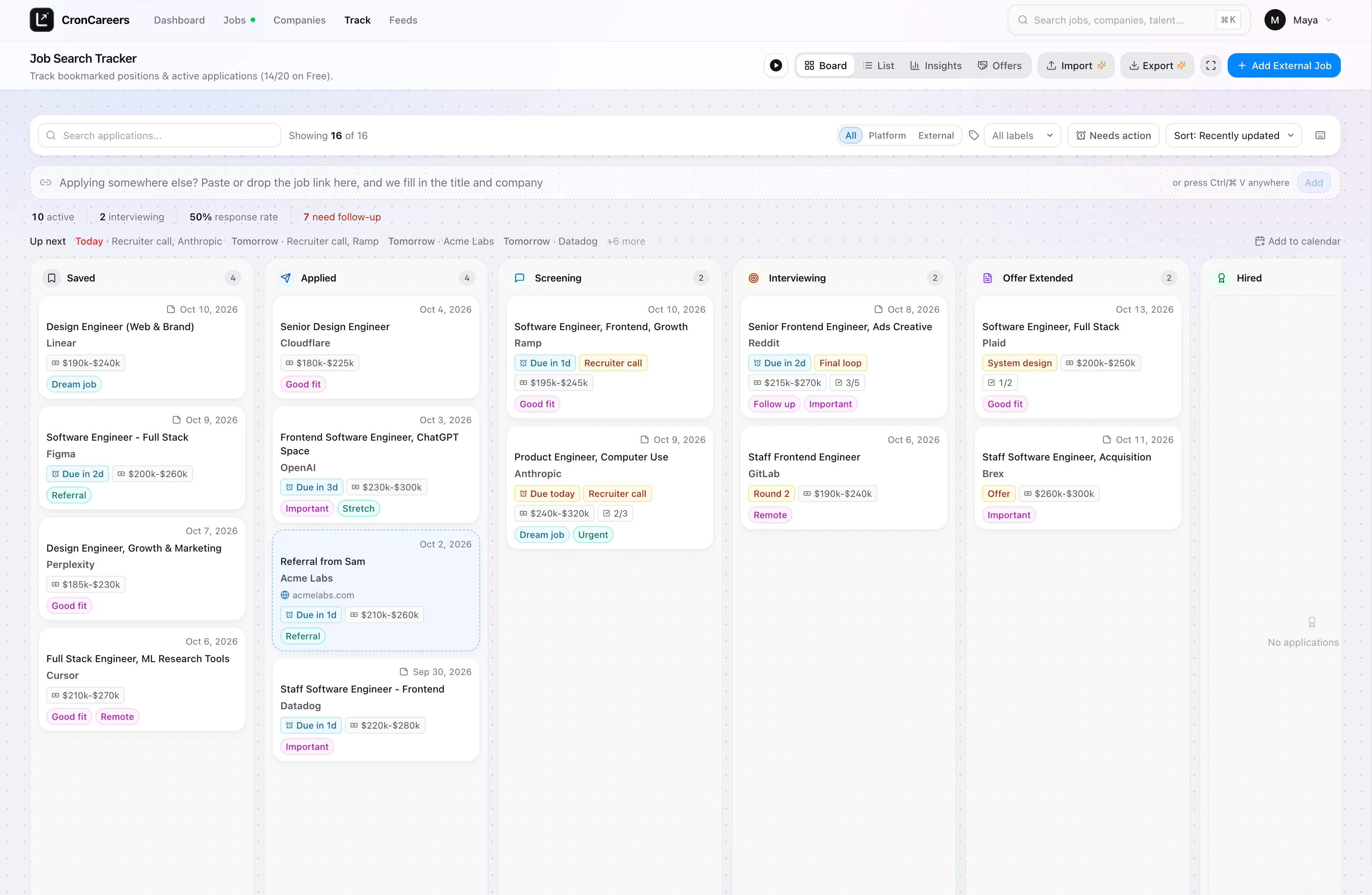Enter fullscreen board mode

click(1211, 66)
